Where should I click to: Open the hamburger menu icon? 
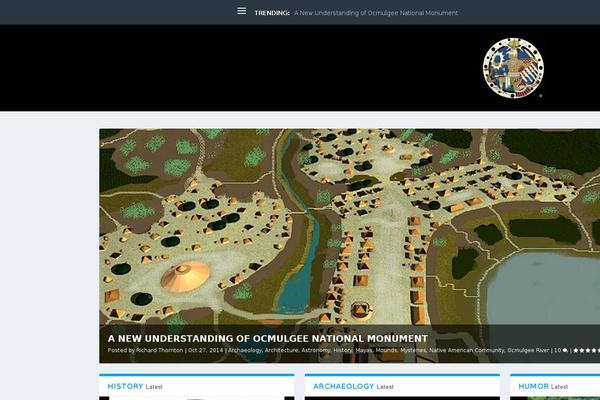(x=241, y=11)
